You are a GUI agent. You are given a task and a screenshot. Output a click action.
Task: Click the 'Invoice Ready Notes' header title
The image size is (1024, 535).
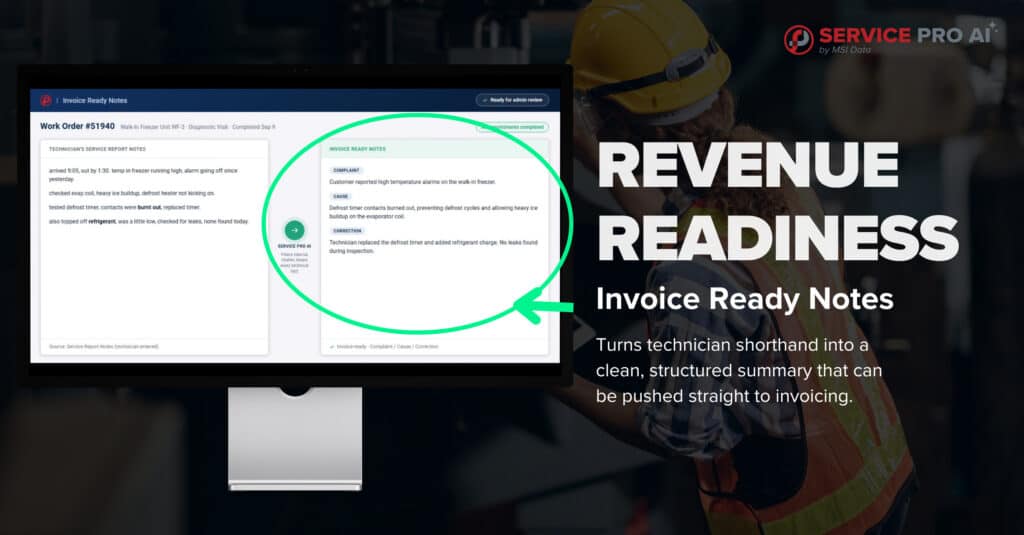pyautogui.click(x=95, y=101)
